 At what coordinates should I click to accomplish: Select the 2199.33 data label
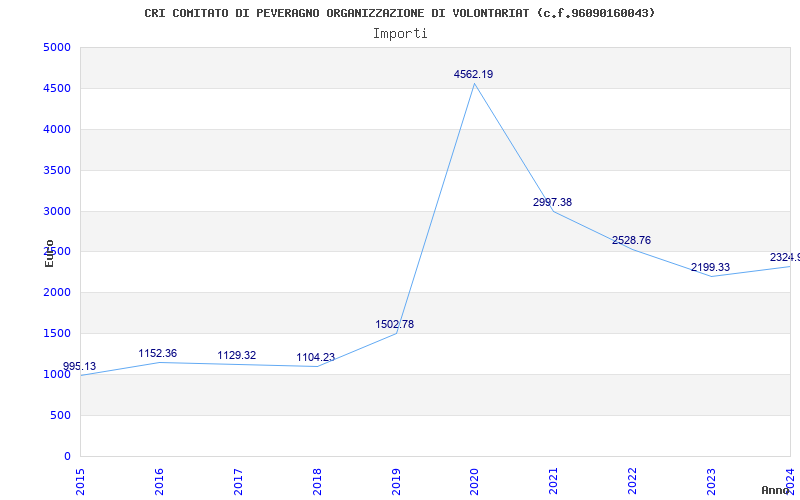(x=710, y=267)
